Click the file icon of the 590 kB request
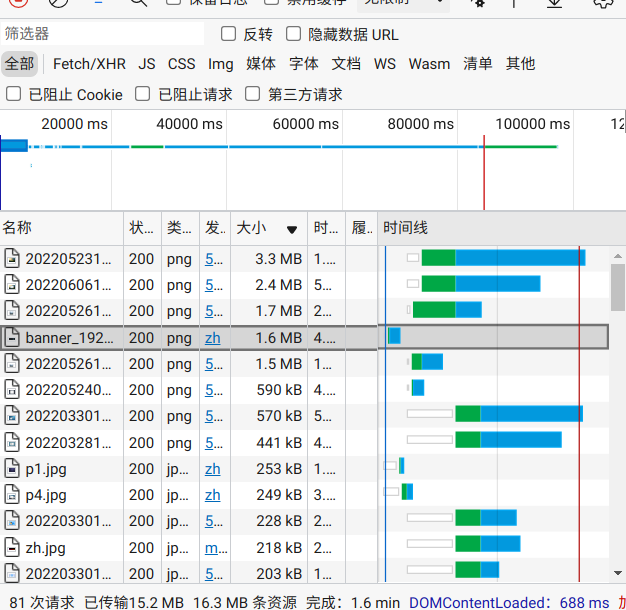This screenshot has width=626, height=610. [12, 390]
